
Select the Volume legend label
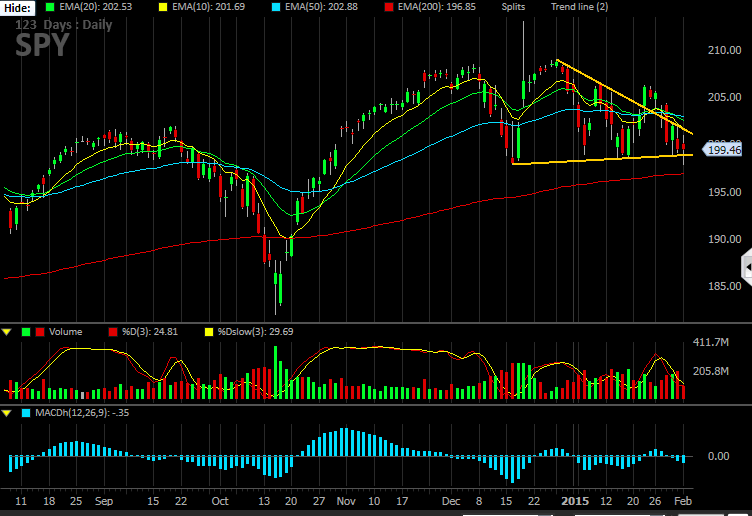pyautogui.click(x=66, y=332)
